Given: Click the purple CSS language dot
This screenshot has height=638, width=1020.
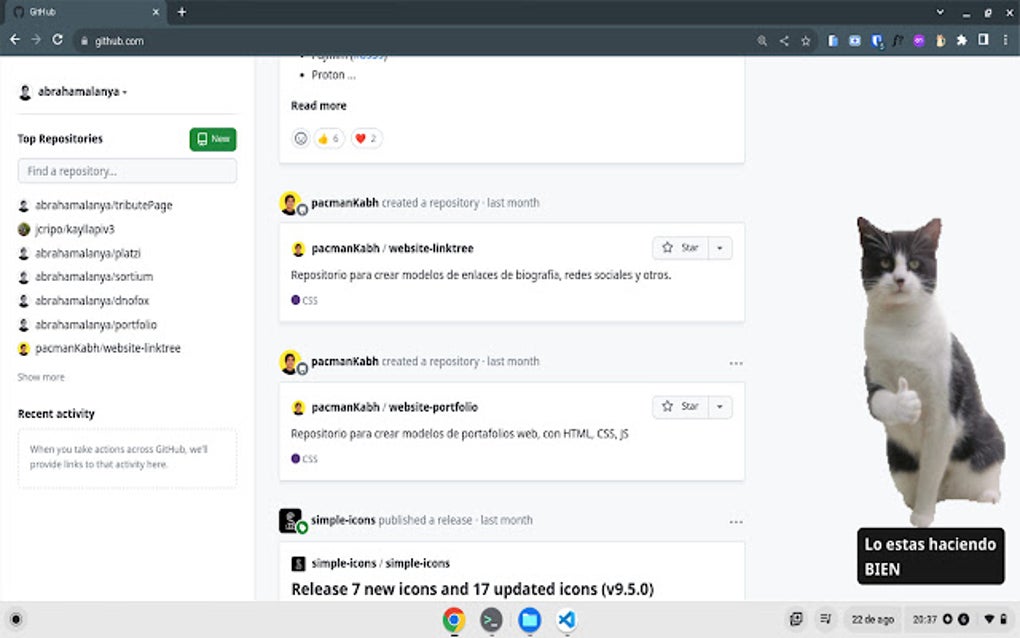Looking at the screenshot, I should pos(297,300).
